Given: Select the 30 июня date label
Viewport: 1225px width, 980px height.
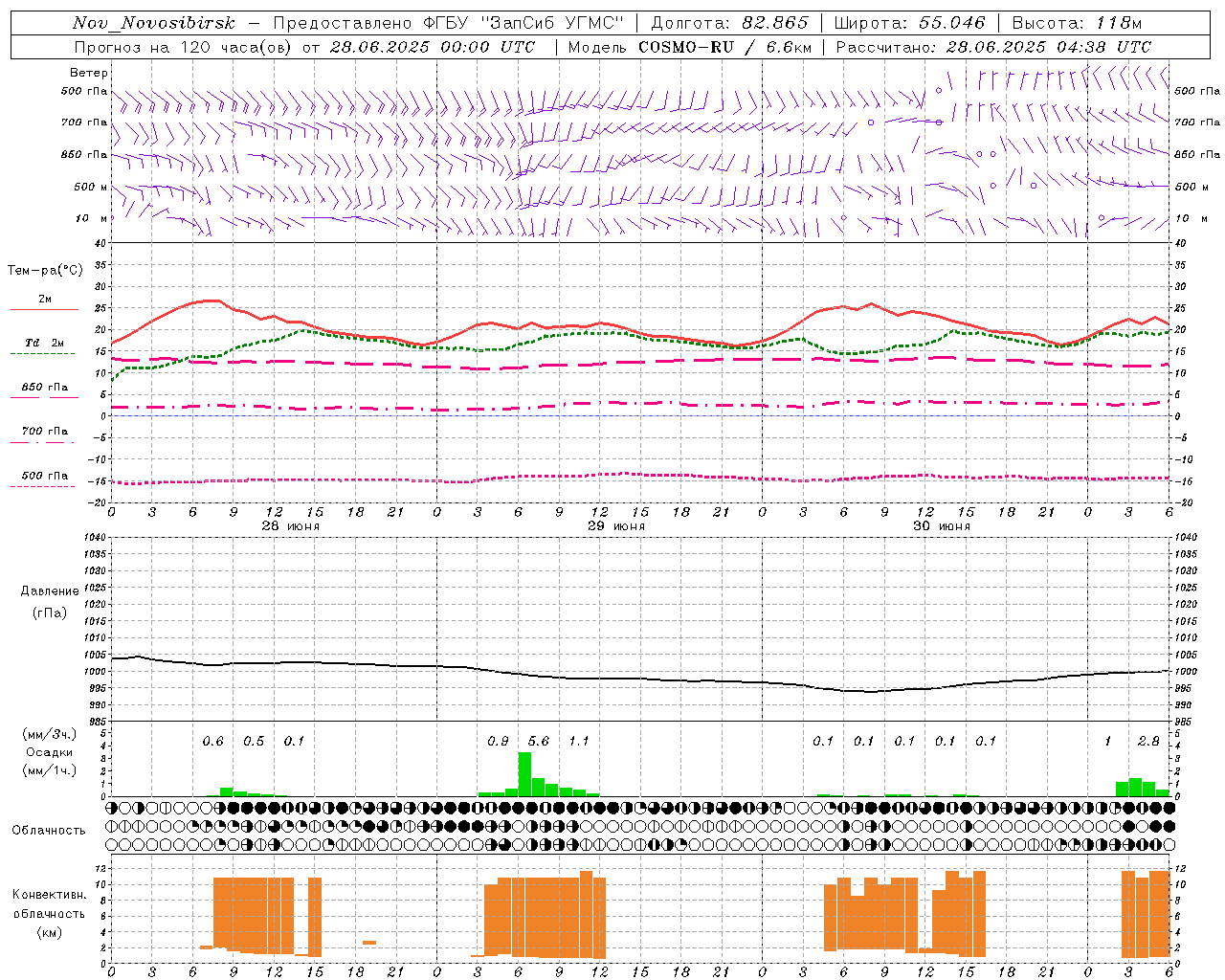Looking at the screenshot, I should click(941, 525).
